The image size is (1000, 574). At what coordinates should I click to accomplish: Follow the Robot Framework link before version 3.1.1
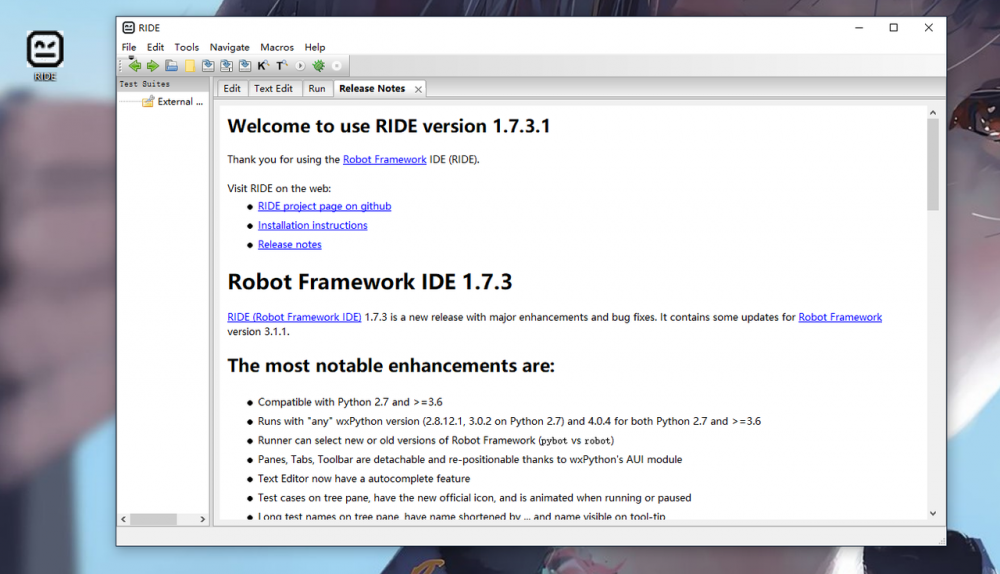[x=840, y=317]
